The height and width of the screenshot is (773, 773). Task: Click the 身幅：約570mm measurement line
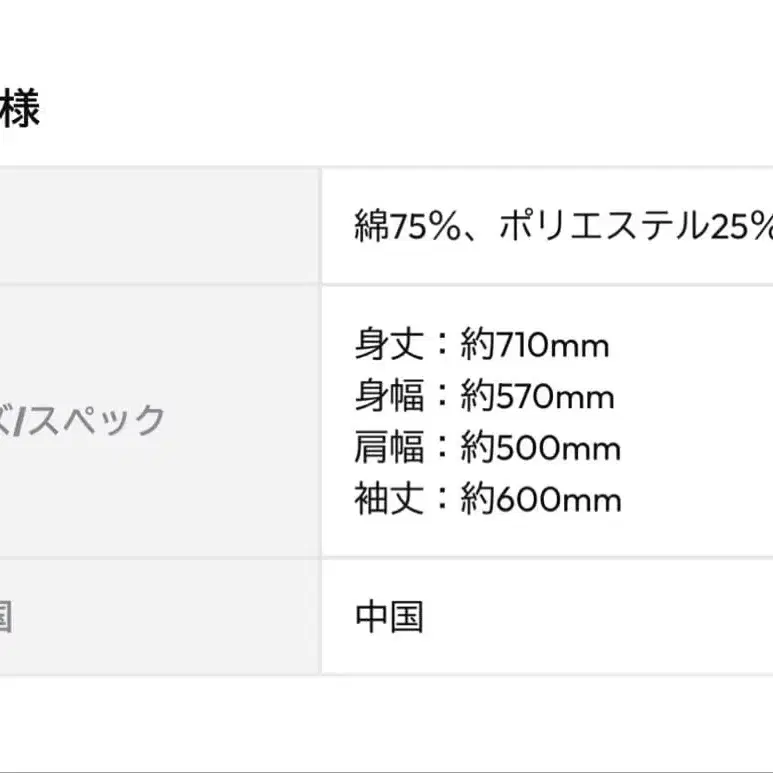coord(484,396)
